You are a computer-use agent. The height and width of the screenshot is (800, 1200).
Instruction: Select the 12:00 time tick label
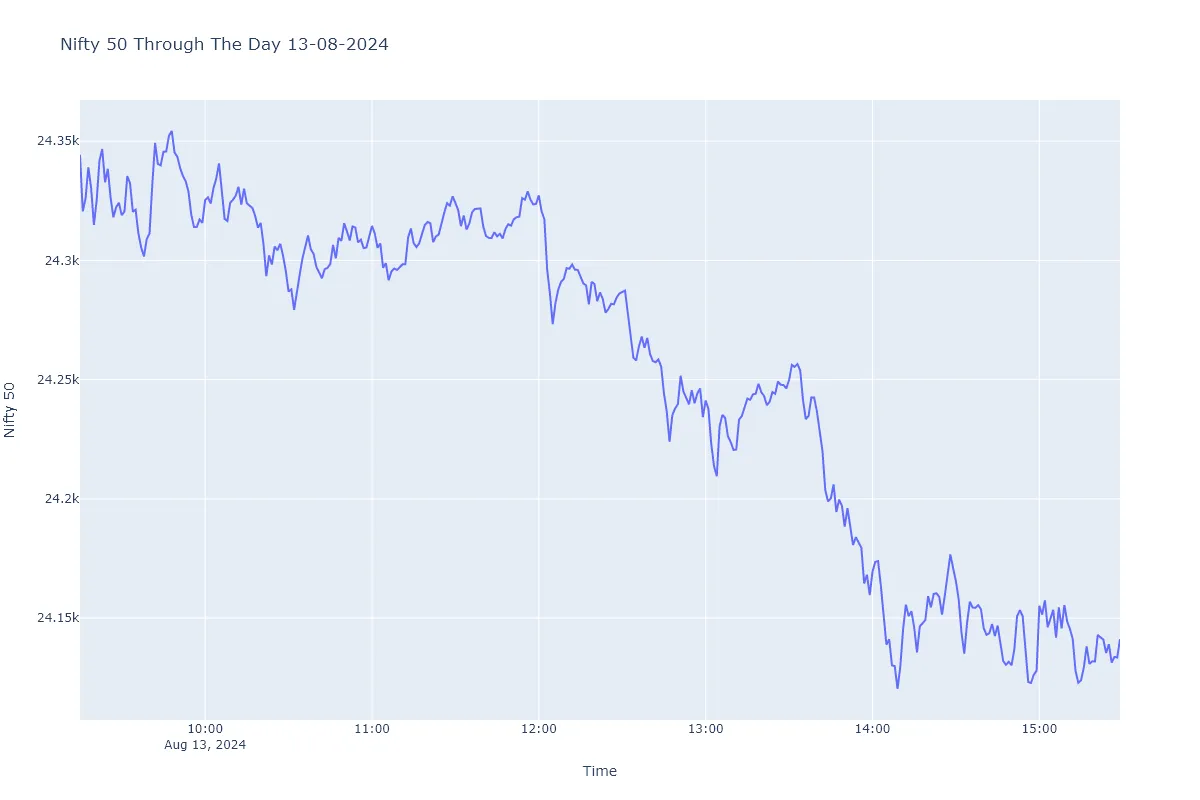pyautogui.click(x=538, y=730)
